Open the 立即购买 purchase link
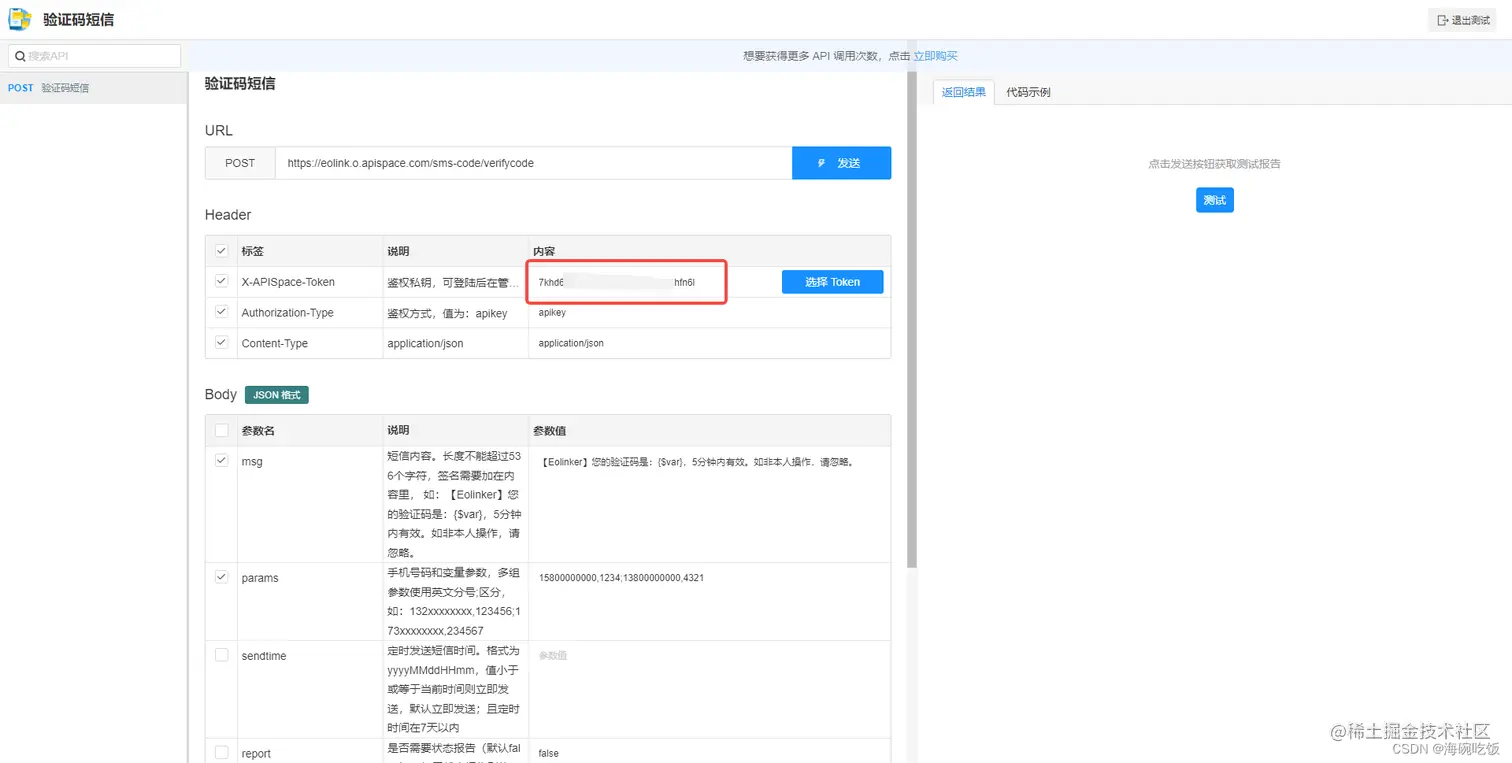This screenshot has width=1512, height=763. click(x=936, y=55)
